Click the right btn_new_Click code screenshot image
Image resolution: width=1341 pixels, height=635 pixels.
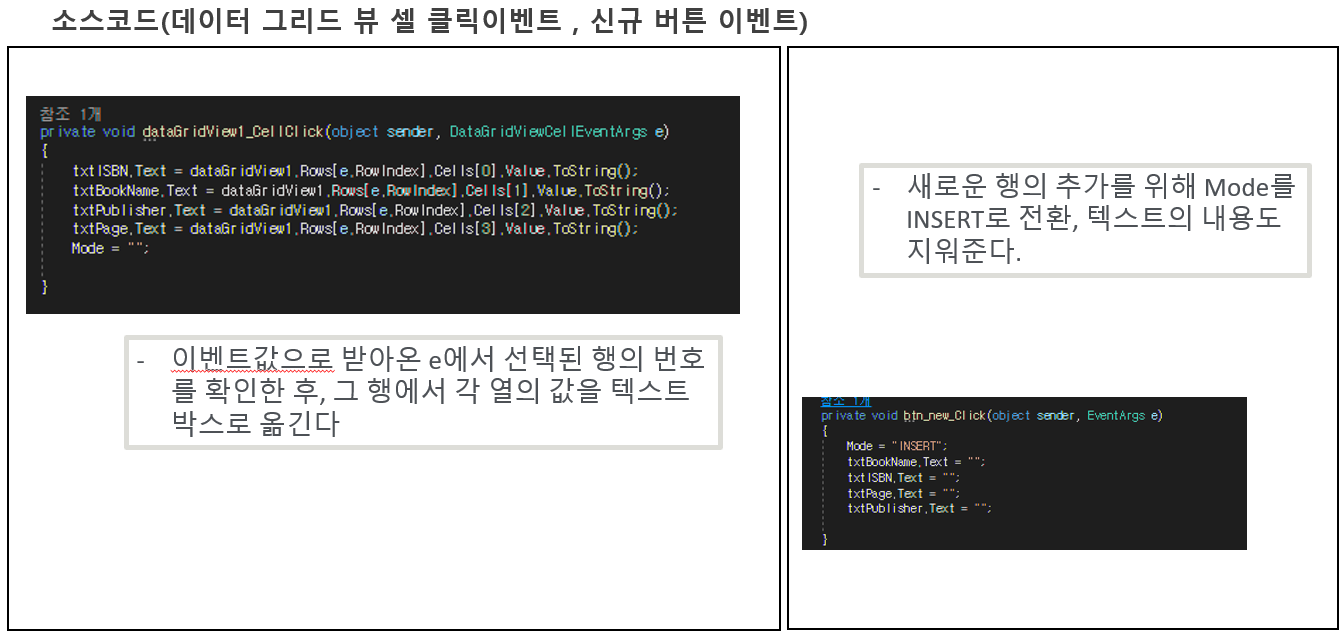[x=1024, y=473]
